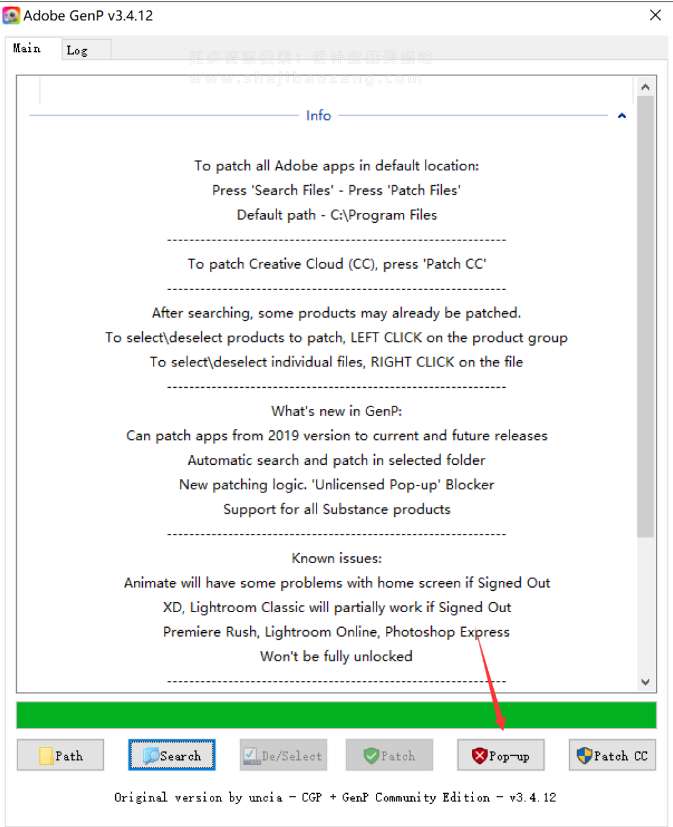
Task: Switch to the Main tab
Action: pos(33,49)
